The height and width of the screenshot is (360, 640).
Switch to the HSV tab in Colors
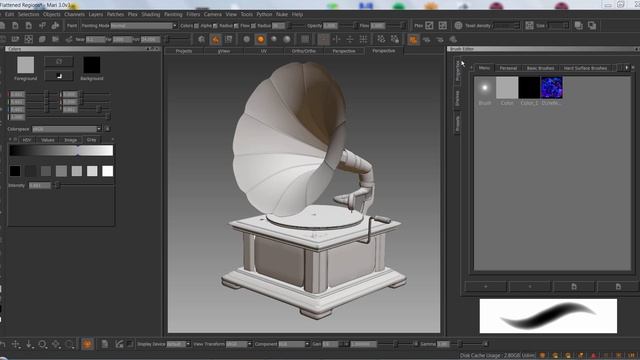coord(27,140)
